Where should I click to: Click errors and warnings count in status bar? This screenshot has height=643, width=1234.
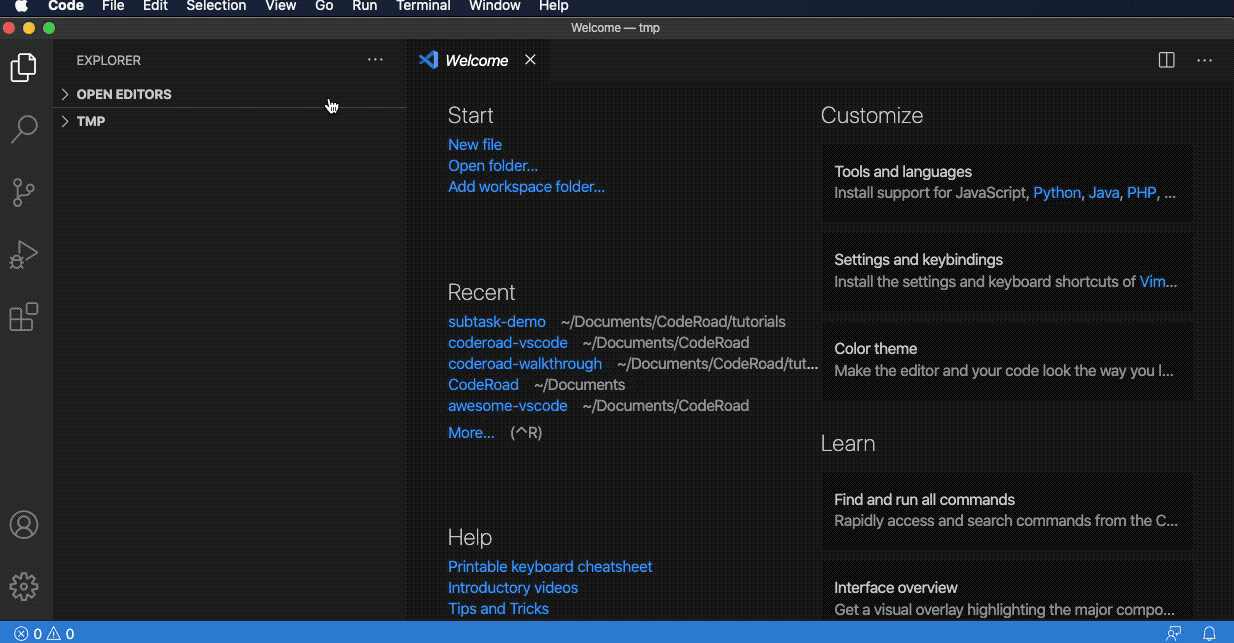click(44, 633)
